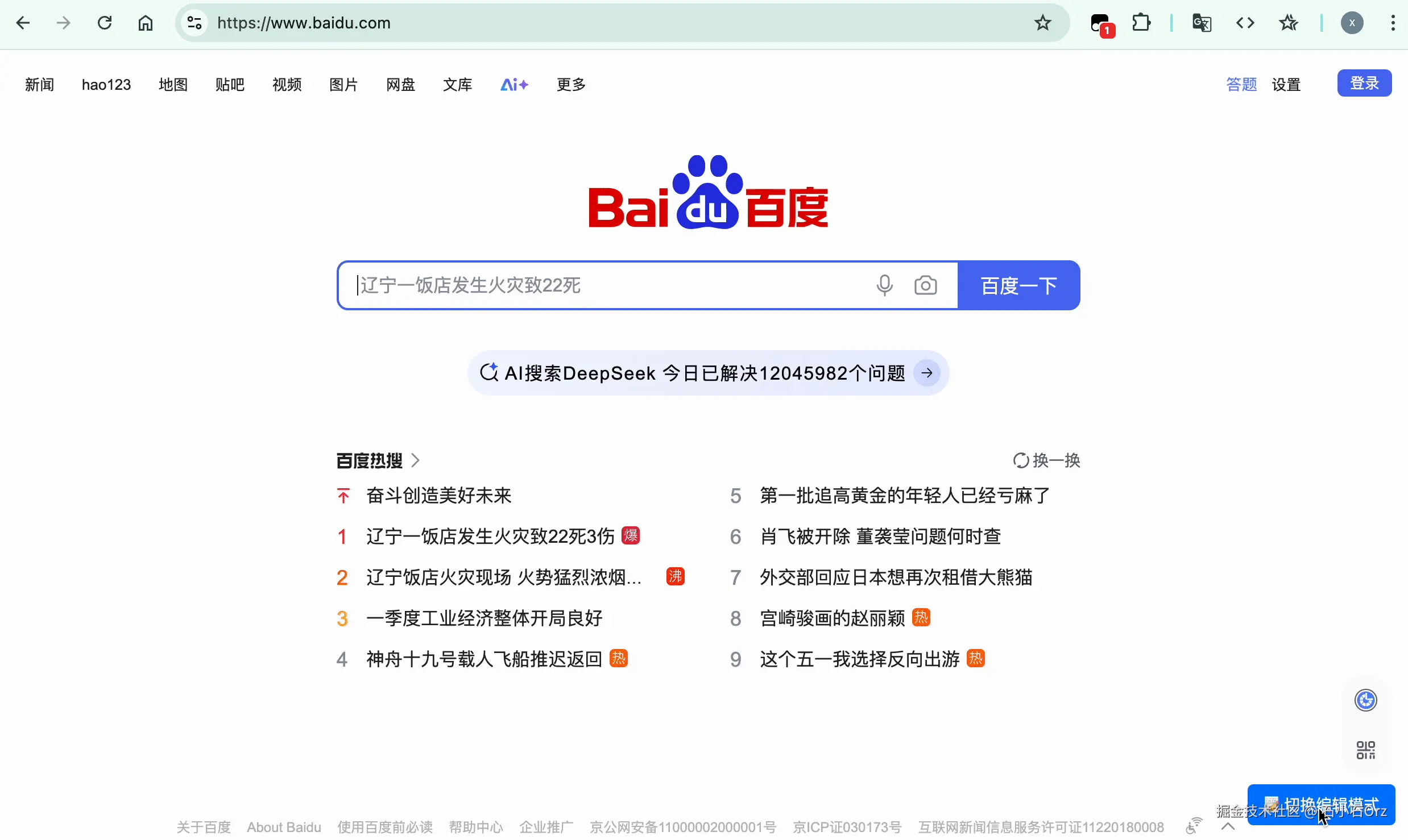Open the browser home page
The width and height of the screenshot is (1408, 840).
pyautogui.click(x=146, y=23)
